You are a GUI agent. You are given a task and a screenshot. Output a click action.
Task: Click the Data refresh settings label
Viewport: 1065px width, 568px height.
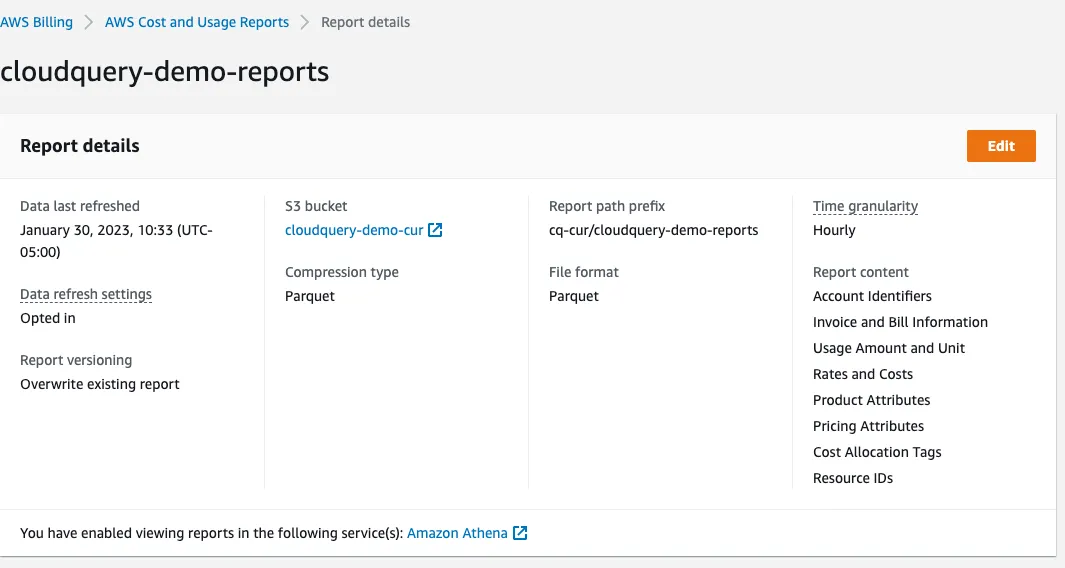(86, 294)
